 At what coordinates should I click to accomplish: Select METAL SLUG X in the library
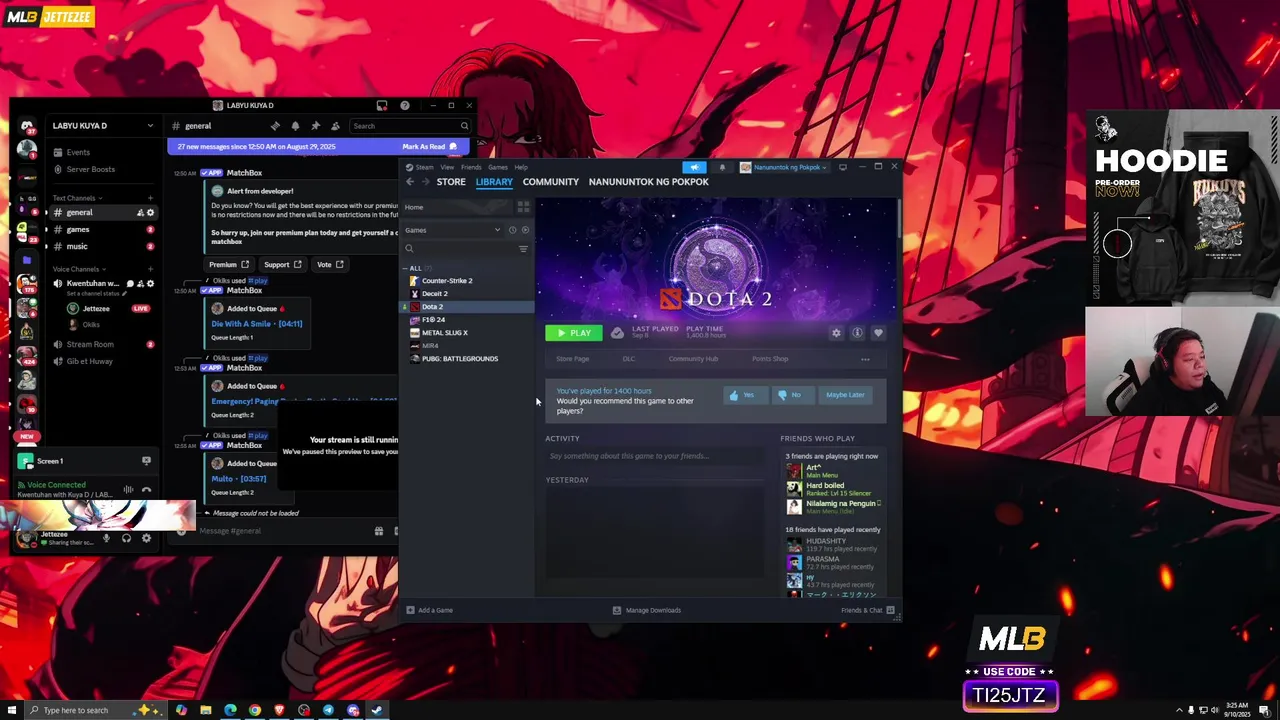click(445, 333)
